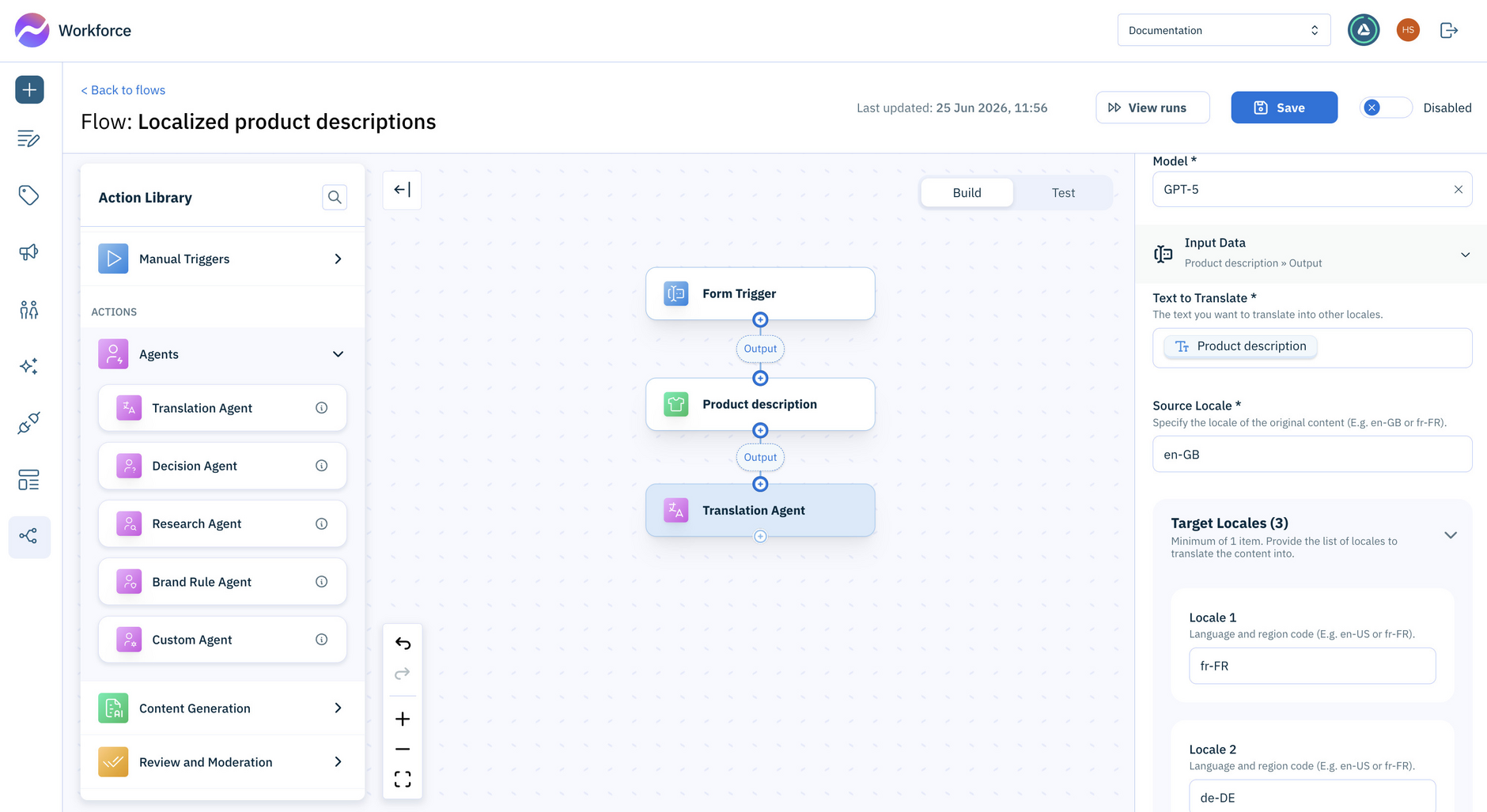Click the Workforce logo icon
1487x812 pixels.
(32, 30)
